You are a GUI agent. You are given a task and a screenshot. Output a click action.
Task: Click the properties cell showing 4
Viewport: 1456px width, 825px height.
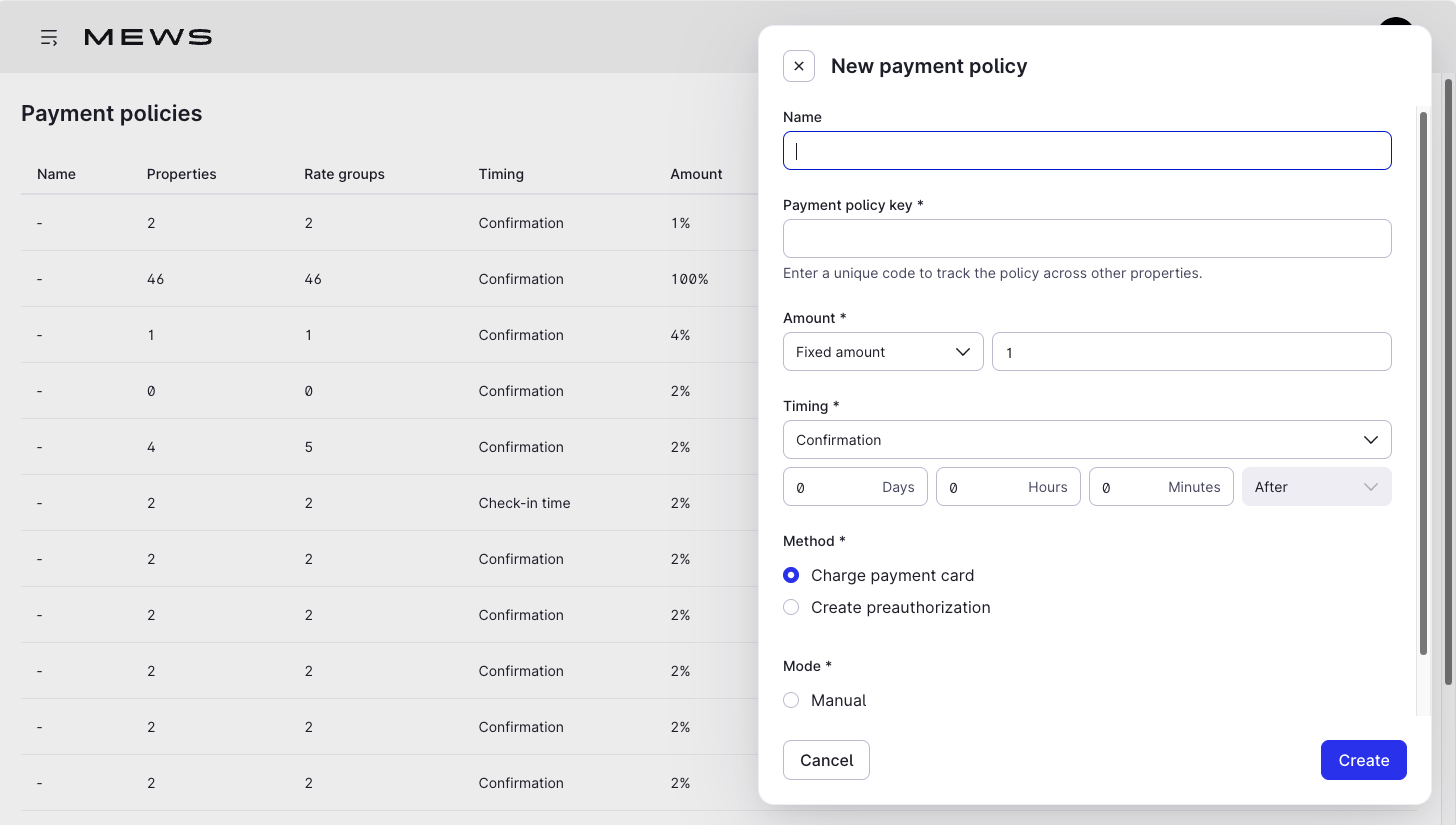tap(151, 447)
